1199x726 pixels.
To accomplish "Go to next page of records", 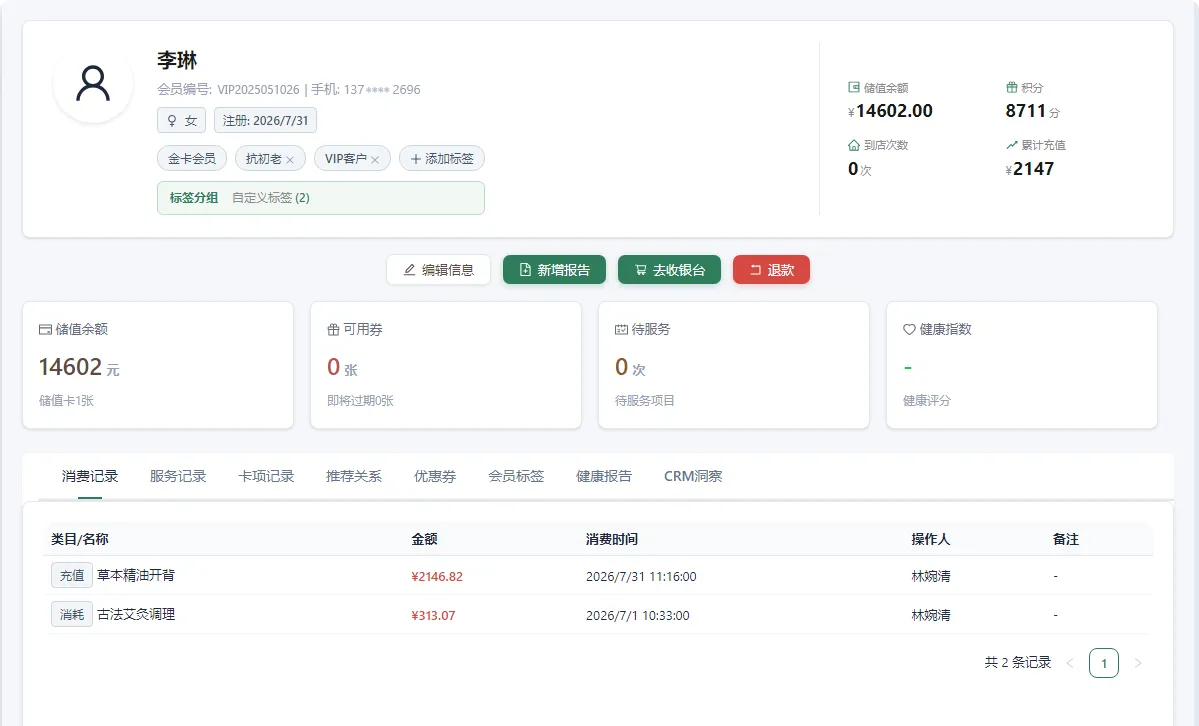I will [x=1138, y=663].
